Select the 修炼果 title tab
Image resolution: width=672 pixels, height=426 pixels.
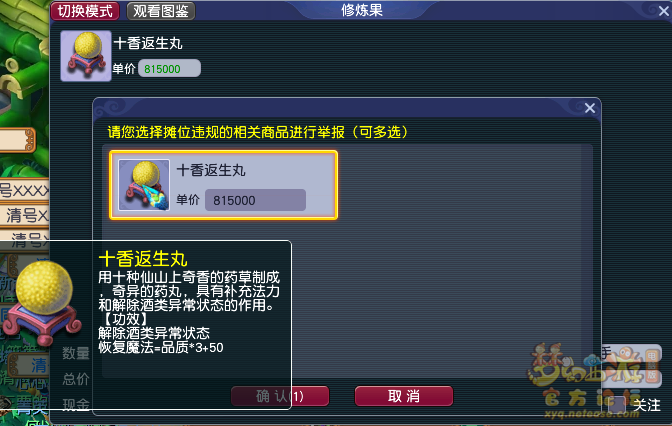point(362,10)
